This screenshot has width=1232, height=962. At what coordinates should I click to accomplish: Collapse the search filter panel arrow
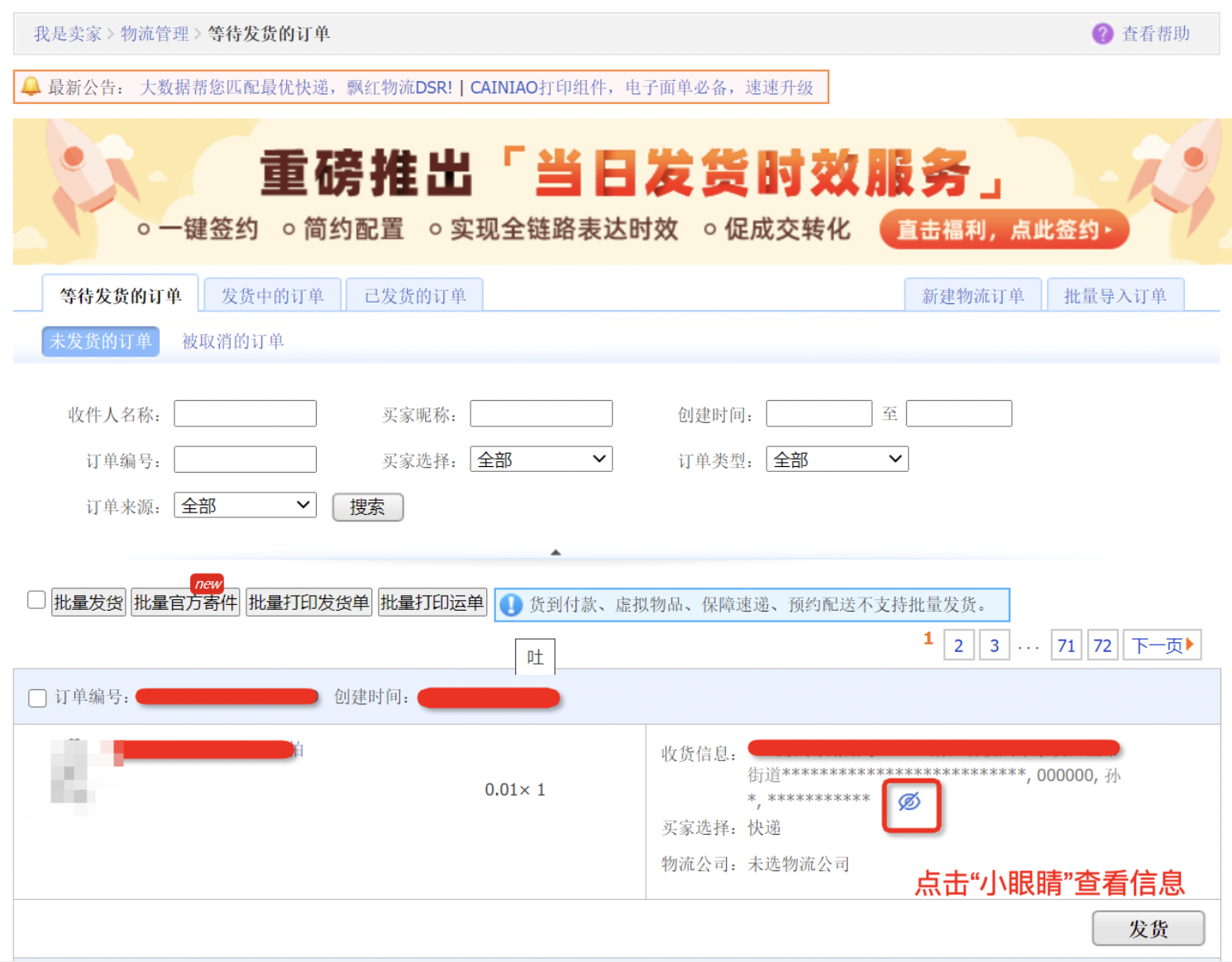point(556,552)
